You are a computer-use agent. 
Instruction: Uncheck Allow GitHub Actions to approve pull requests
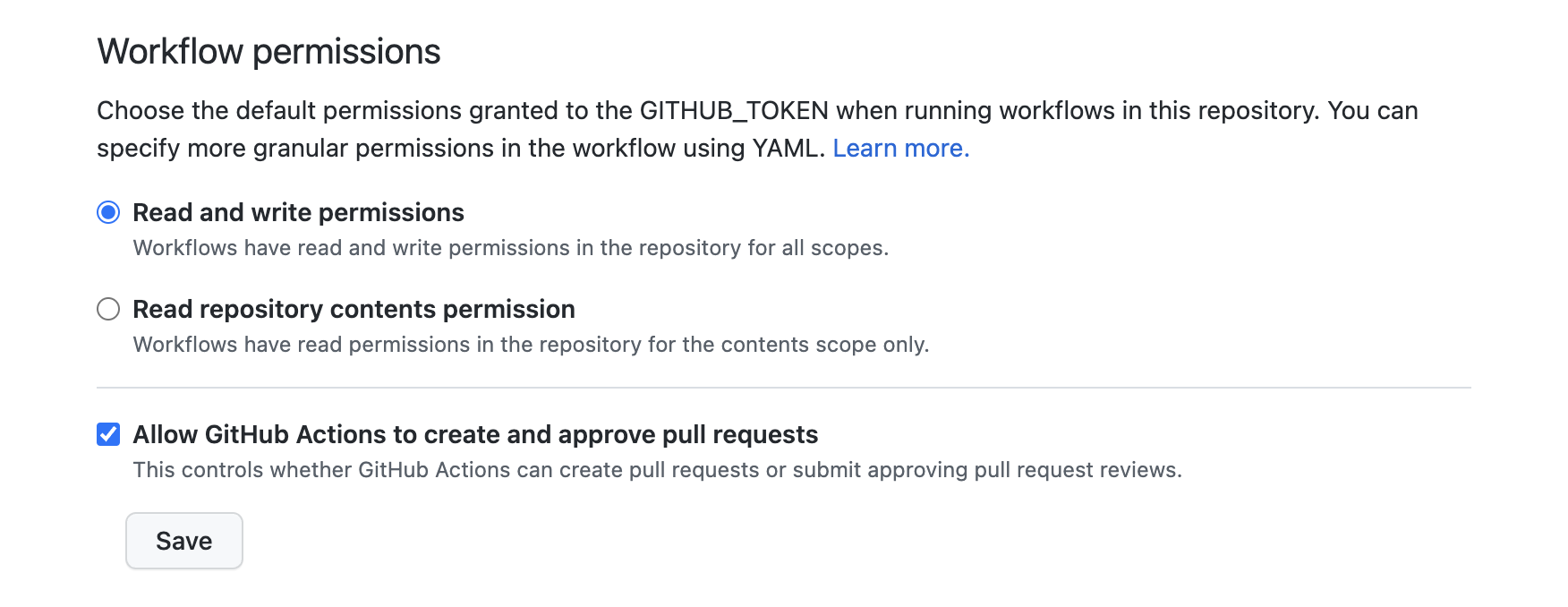tap(107, 434)
